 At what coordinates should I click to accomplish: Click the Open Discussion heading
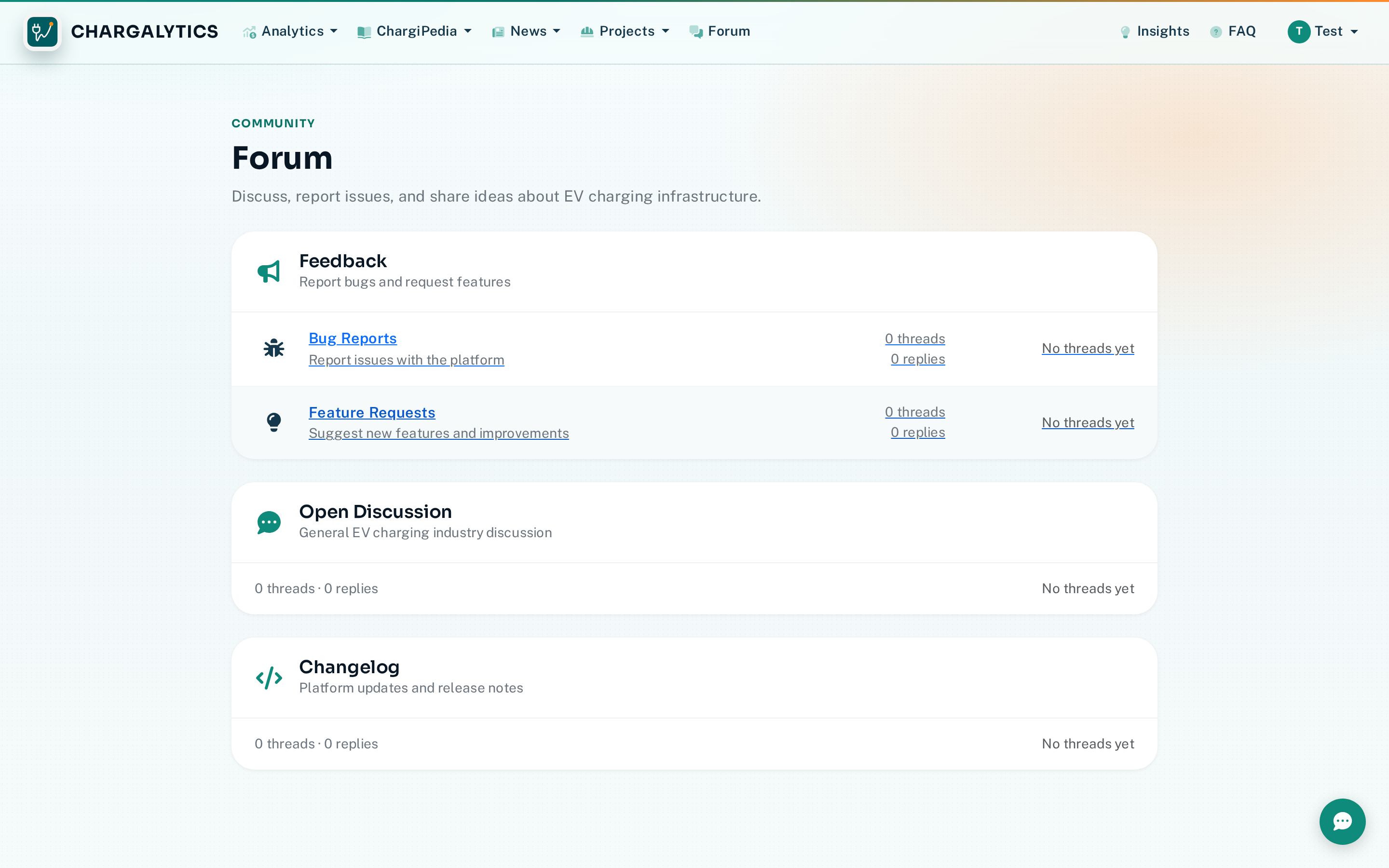point(375,512)
